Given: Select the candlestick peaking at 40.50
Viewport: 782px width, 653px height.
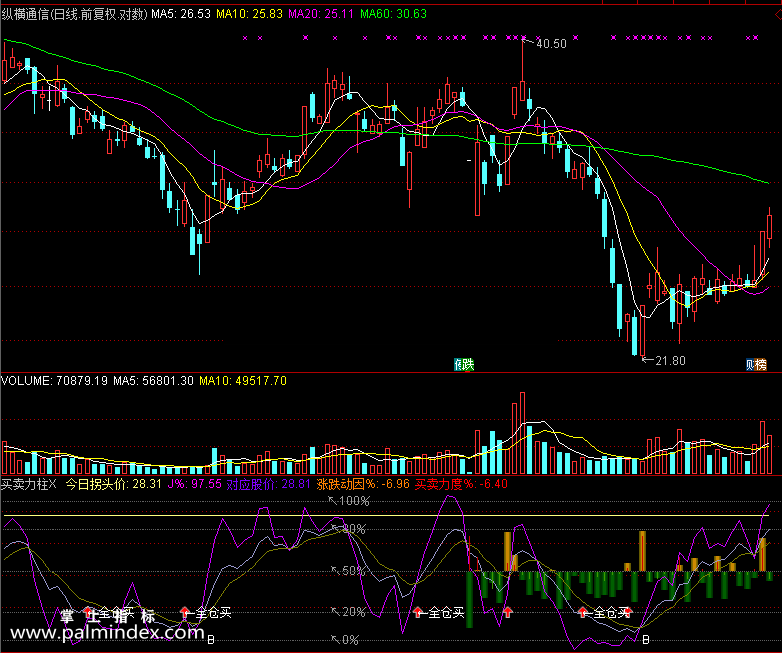Looking at the screenshot, I should [x=522, y=70].
